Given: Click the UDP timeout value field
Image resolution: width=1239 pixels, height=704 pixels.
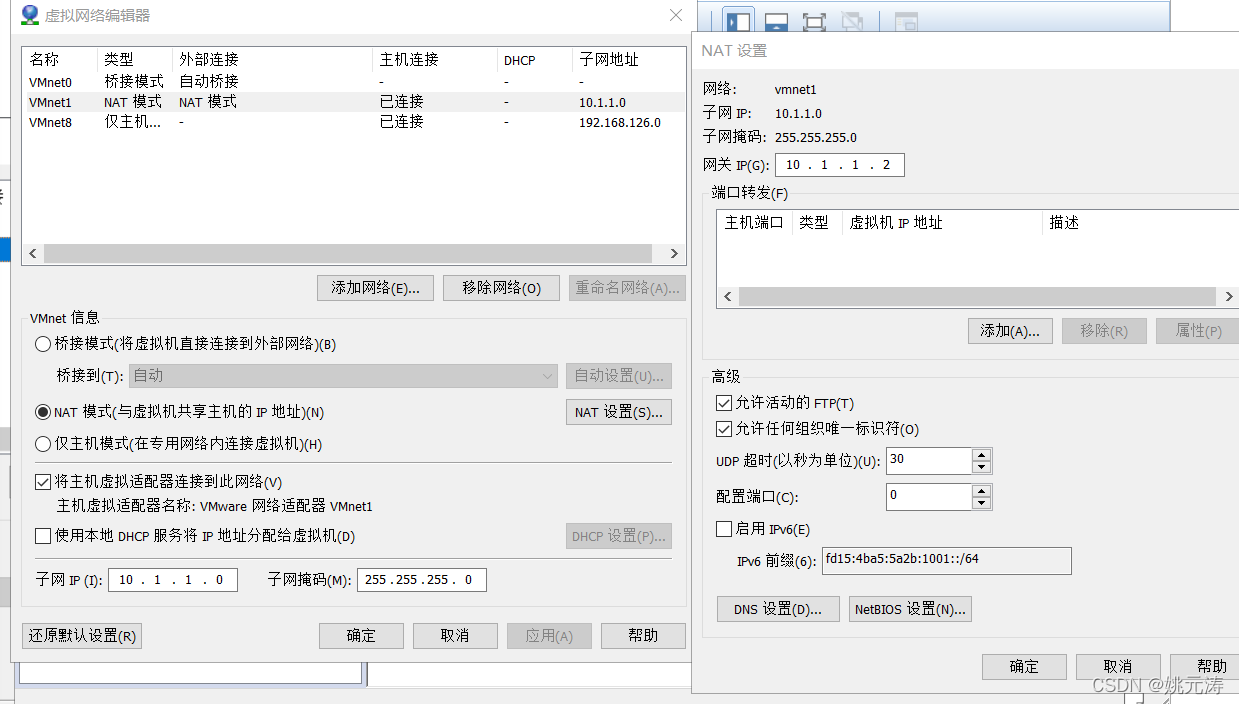Looking at the screenshot, I should (x=929, y=460).
